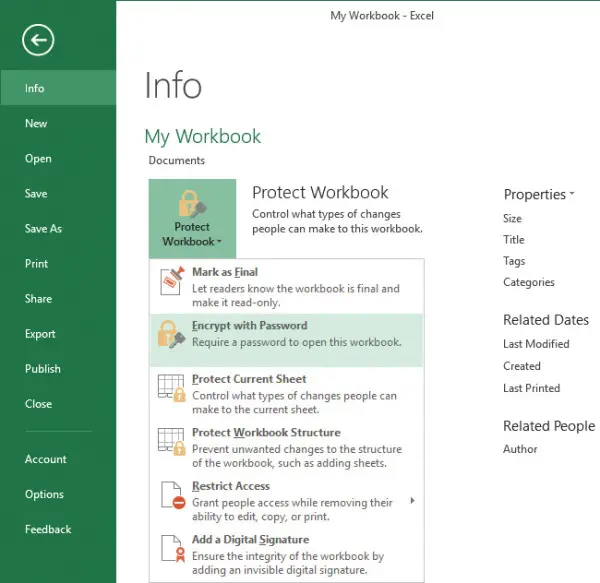Click the Categories property label

(x=529, y=282)
